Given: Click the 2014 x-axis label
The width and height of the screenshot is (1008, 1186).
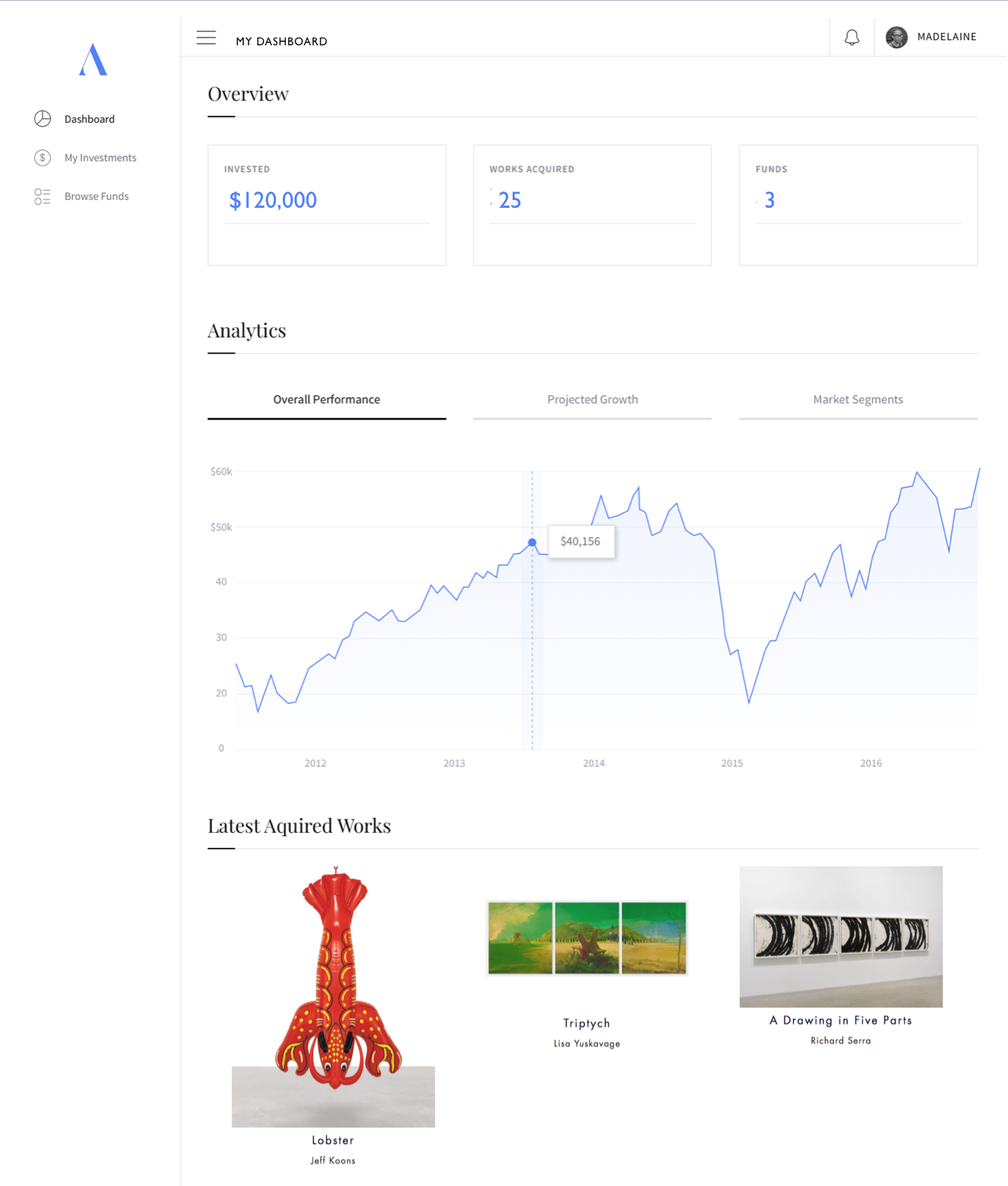Looking at the screenshot, I should (594, 763).
